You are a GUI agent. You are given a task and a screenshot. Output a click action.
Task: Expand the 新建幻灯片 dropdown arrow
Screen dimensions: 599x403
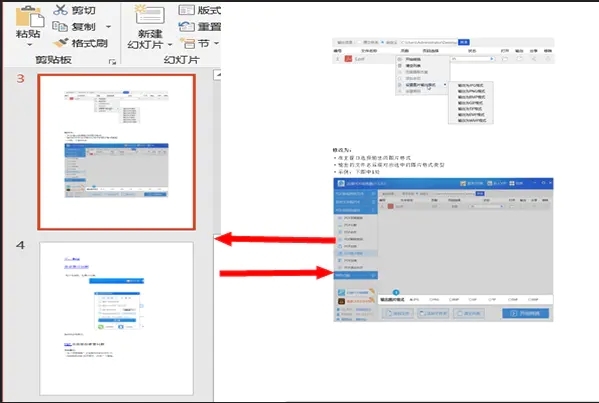click(170, 45)
